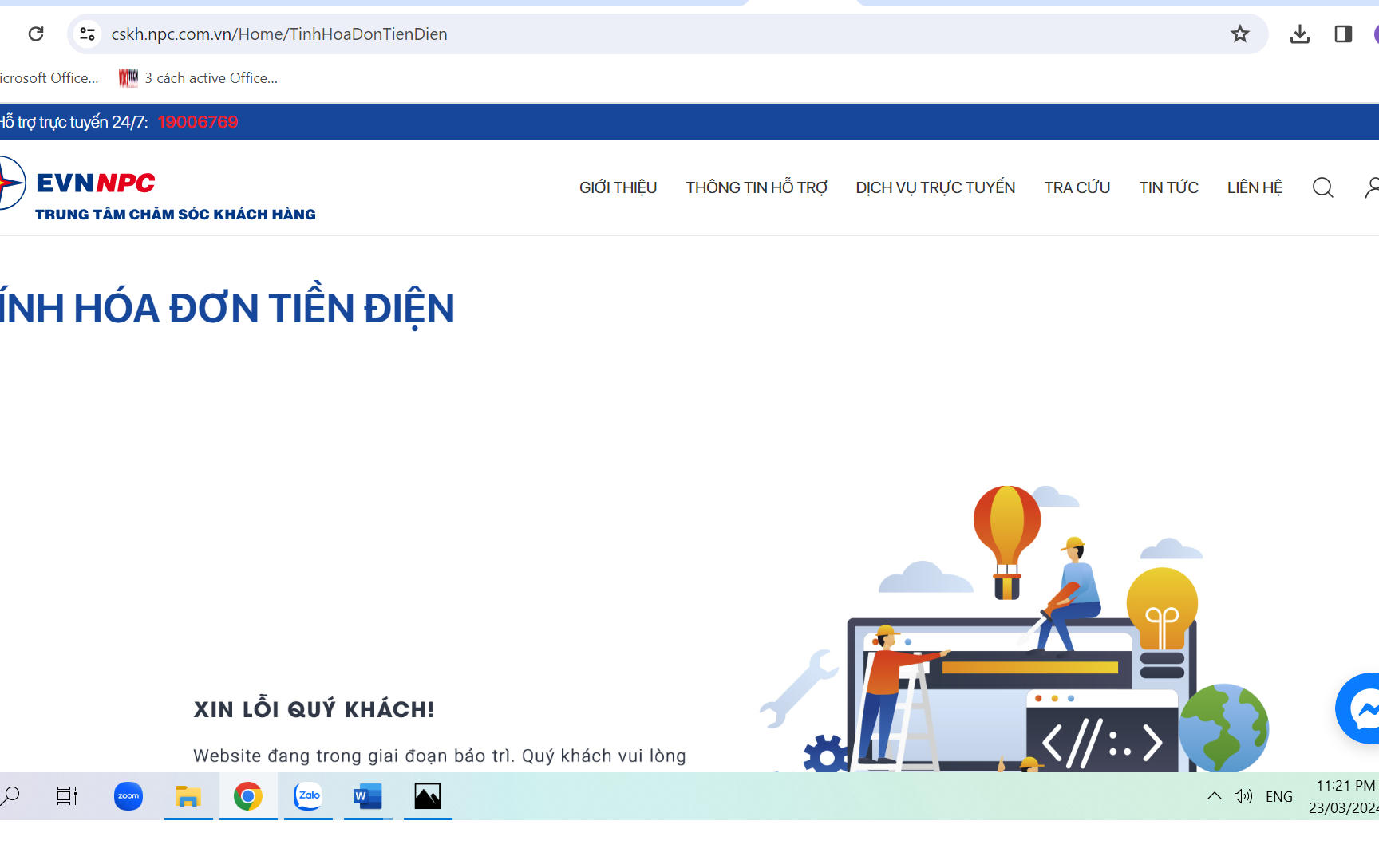Open the GIỚI THIỆU menu

[x=618, y=187]
